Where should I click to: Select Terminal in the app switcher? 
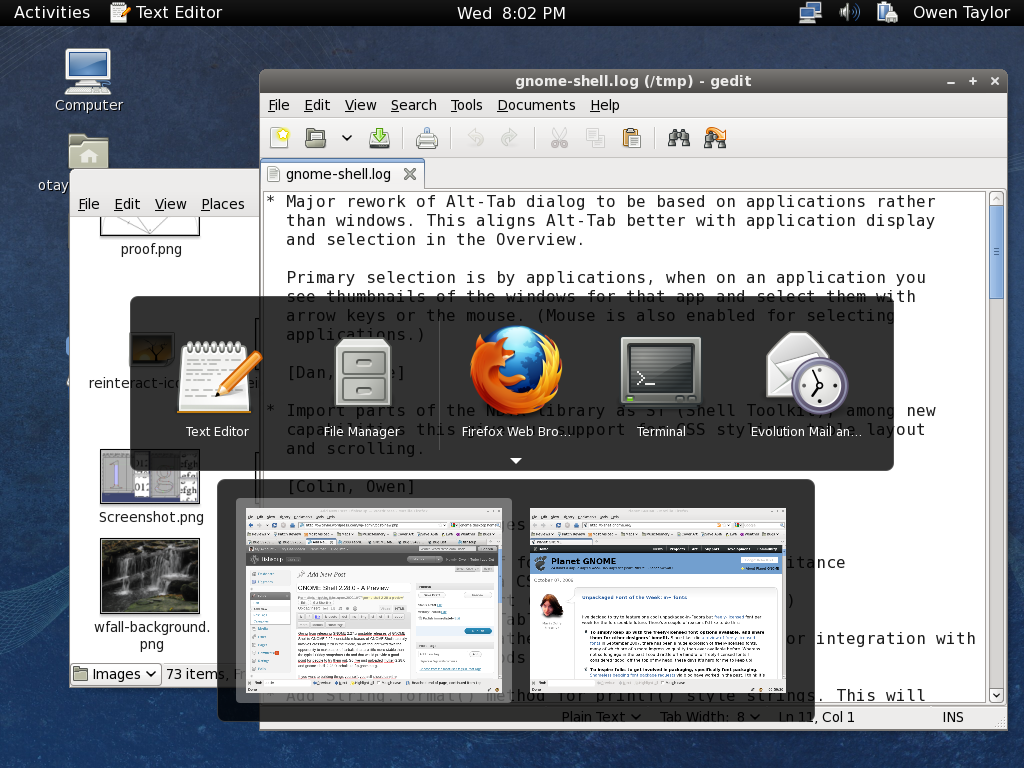tap(660, 385)
